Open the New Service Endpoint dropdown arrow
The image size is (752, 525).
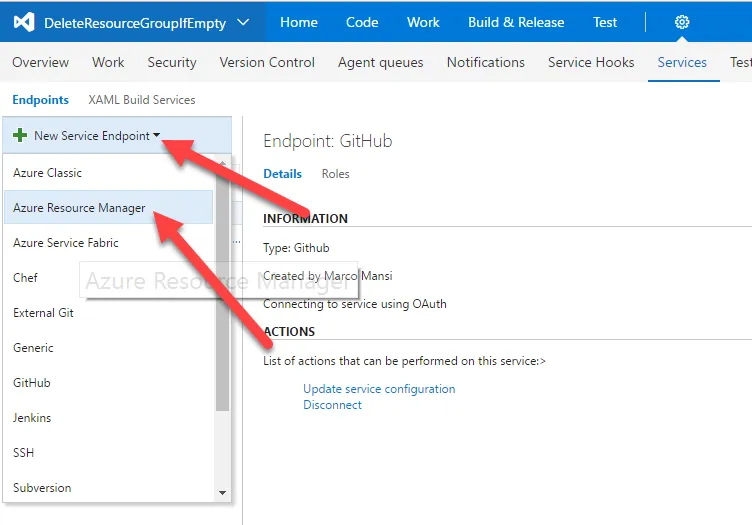(156, 136)
